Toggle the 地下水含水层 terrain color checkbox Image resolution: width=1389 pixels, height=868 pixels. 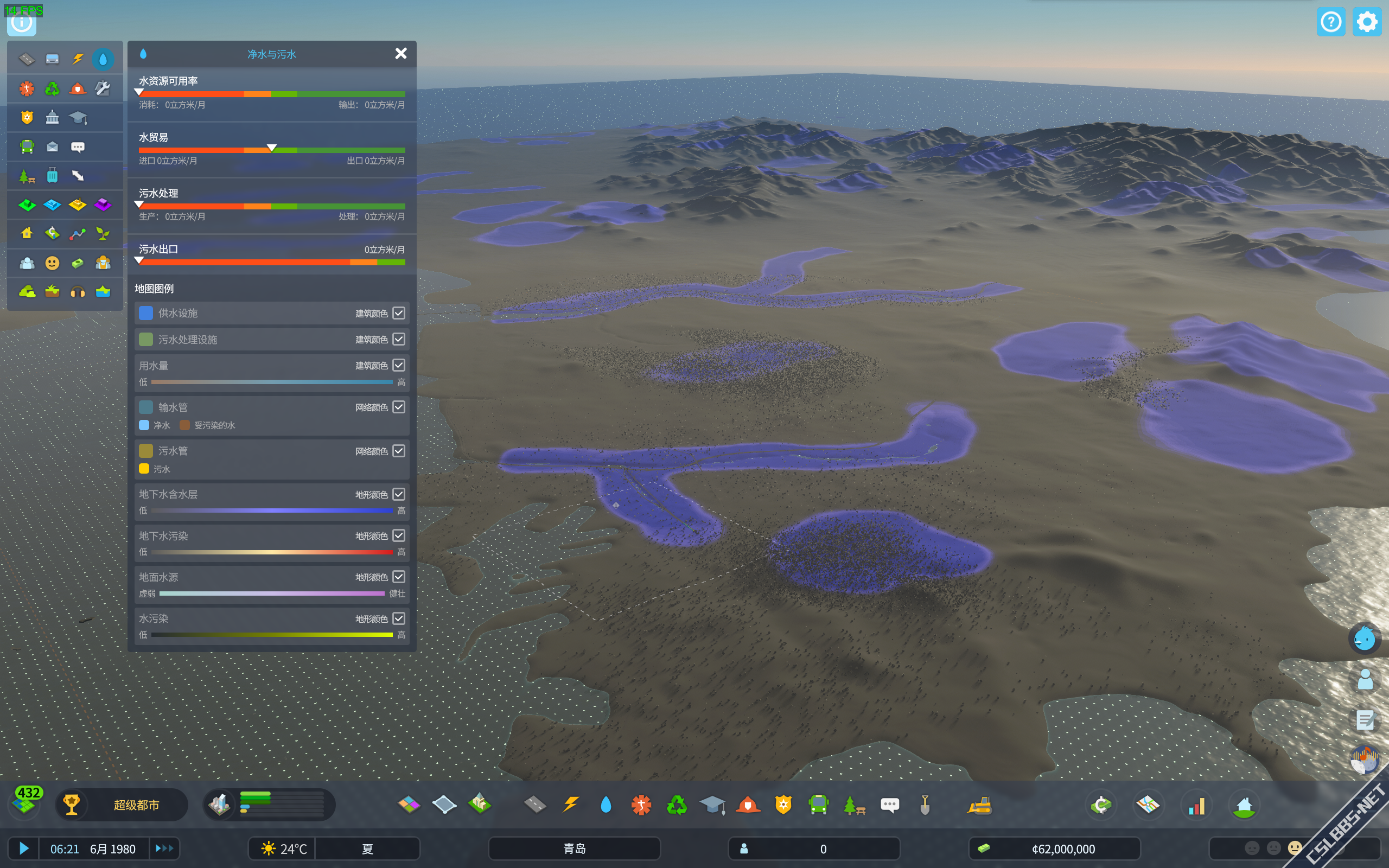(399, 494)
